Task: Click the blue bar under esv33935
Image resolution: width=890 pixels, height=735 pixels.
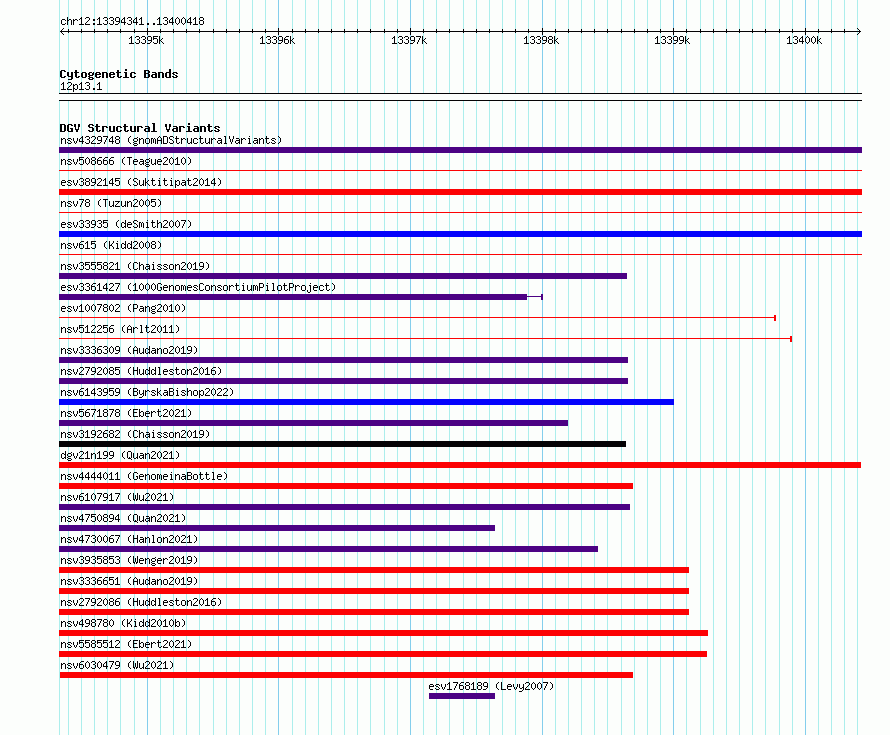Action: click(x=460, y=234)
